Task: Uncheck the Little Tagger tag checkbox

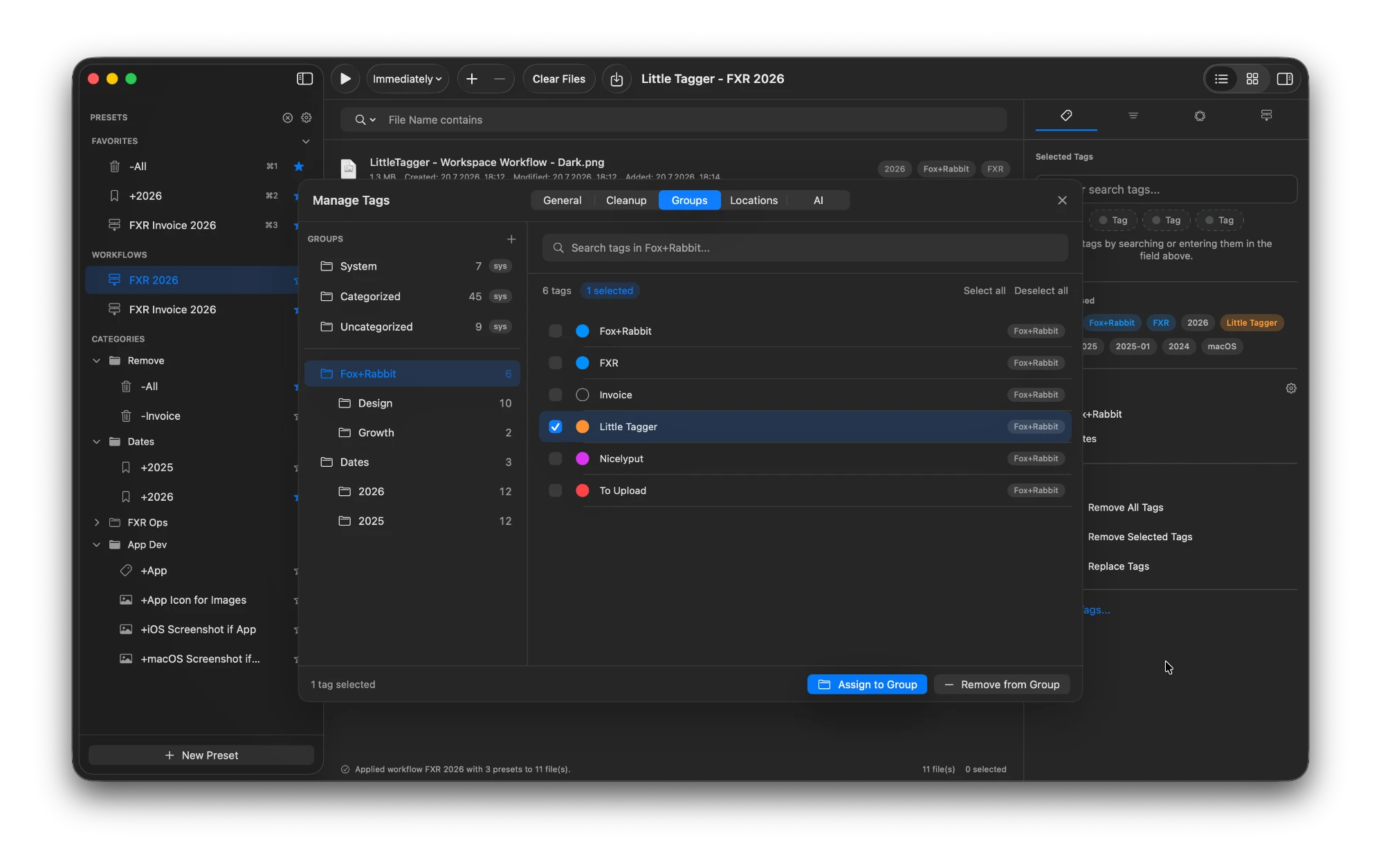Action: (555, 427)
